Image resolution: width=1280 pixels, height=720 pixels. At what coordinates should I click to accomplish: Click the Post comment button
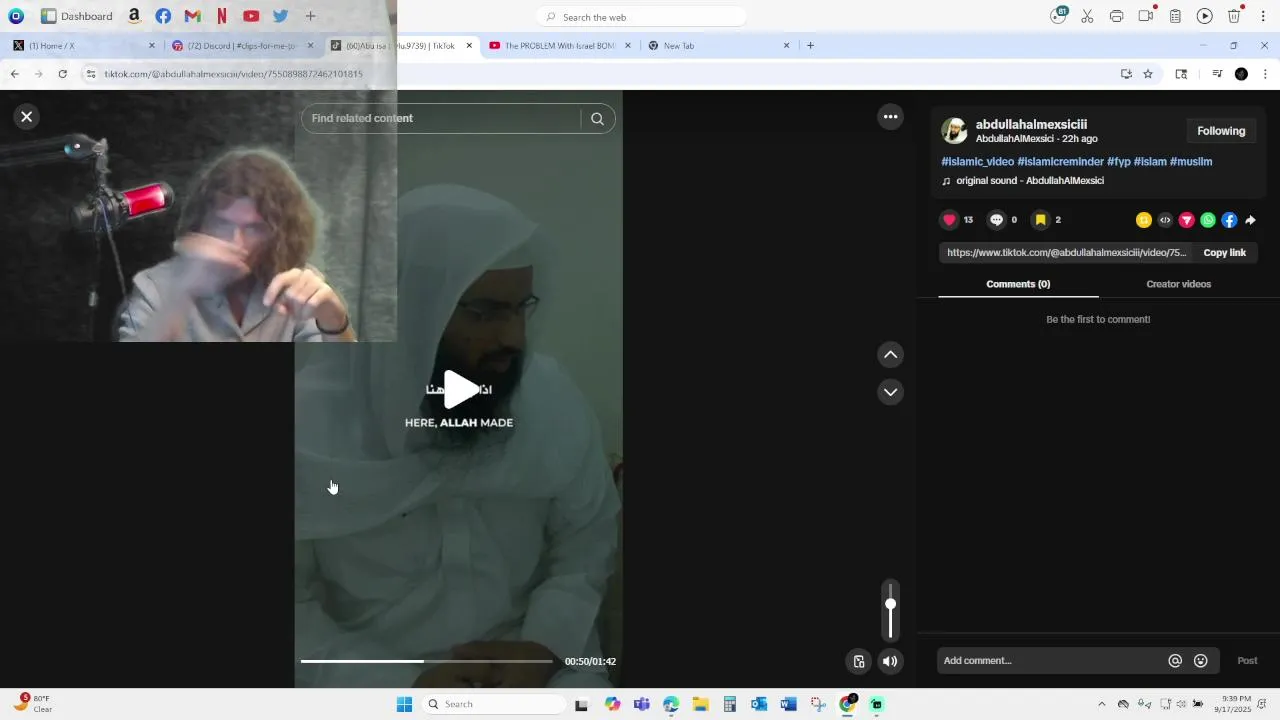coord(1247,661)
